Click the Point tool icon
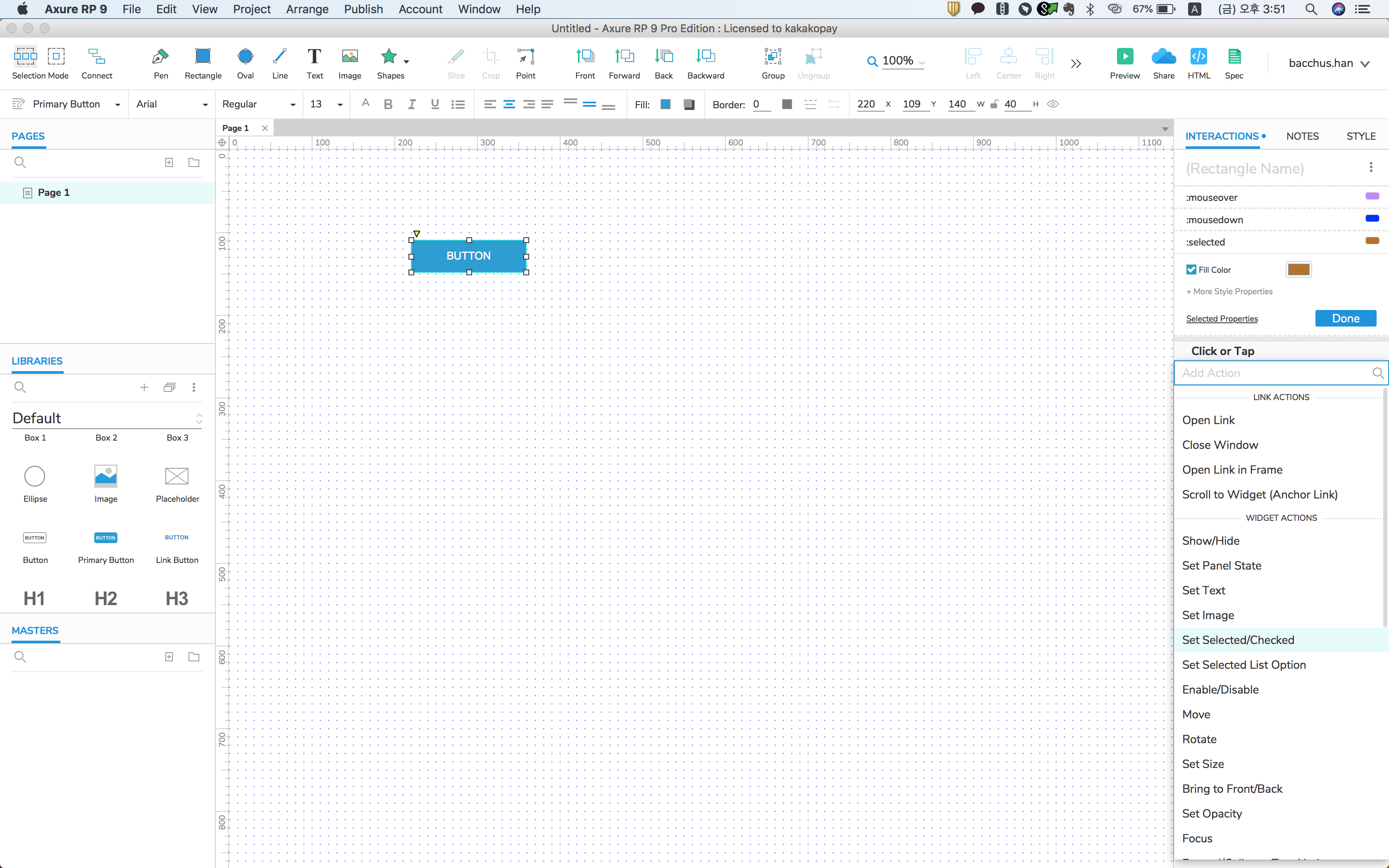This screenshot has width=1389, height=868. pos(525,56)
